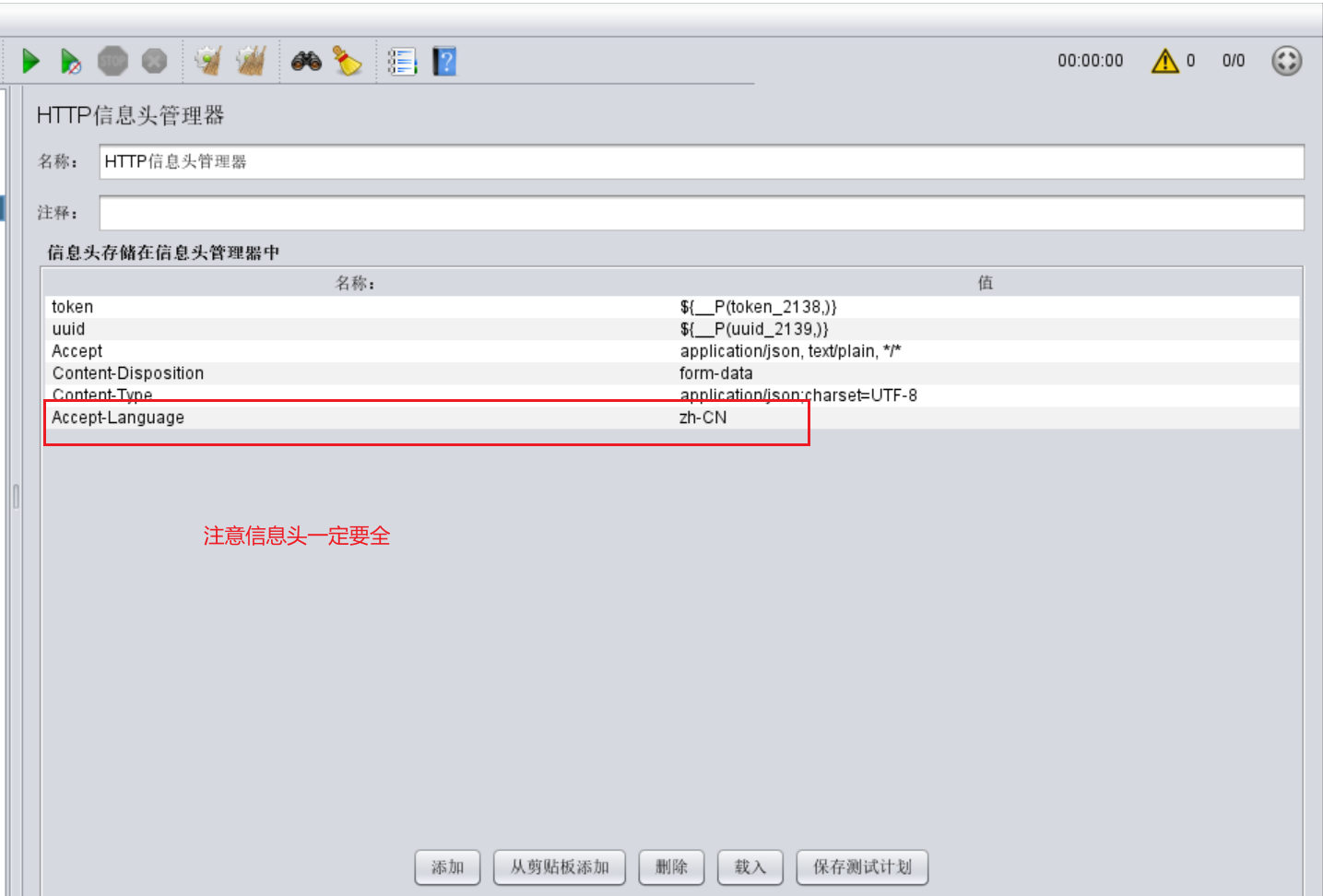
Task: Start the test with the green play icon
Action: pyautogui.click(x=30, y=62)
